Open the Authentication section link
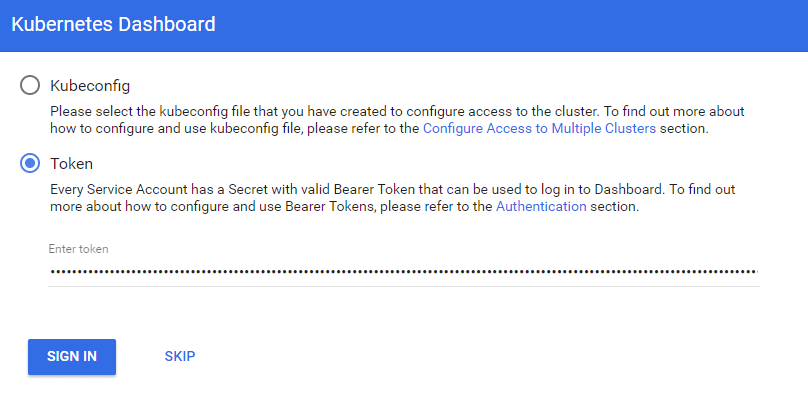Screen dimensions: 808x400 (x=541, y=207)
